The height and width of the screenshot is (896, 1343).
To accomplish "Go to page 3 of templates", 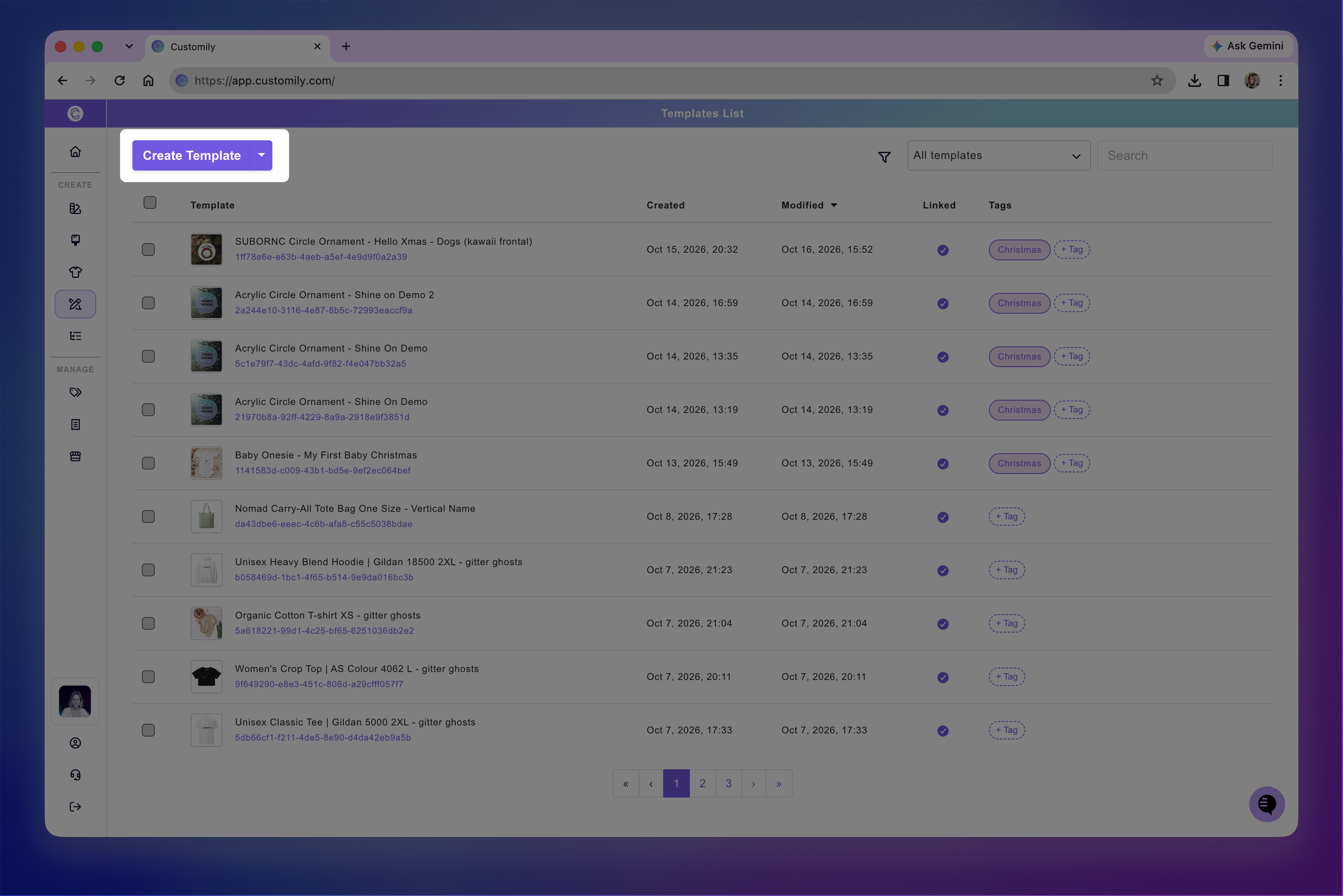I will pos(729,784).
